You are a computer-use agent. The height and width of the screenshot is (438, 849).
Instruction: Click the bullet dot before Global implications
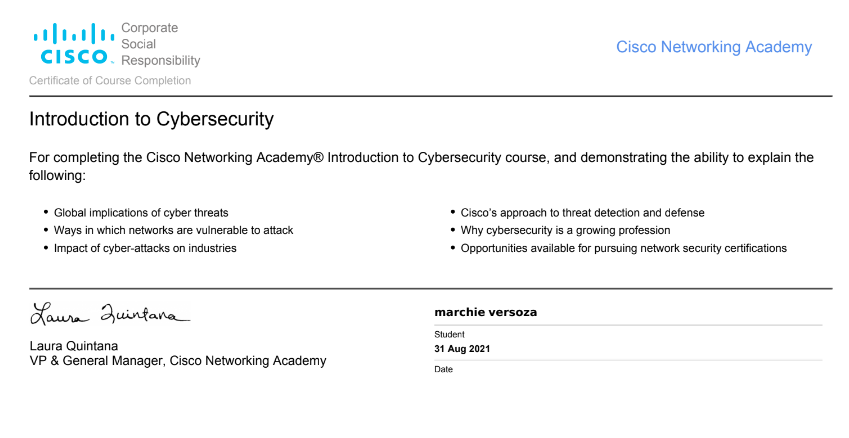(46, 213)
